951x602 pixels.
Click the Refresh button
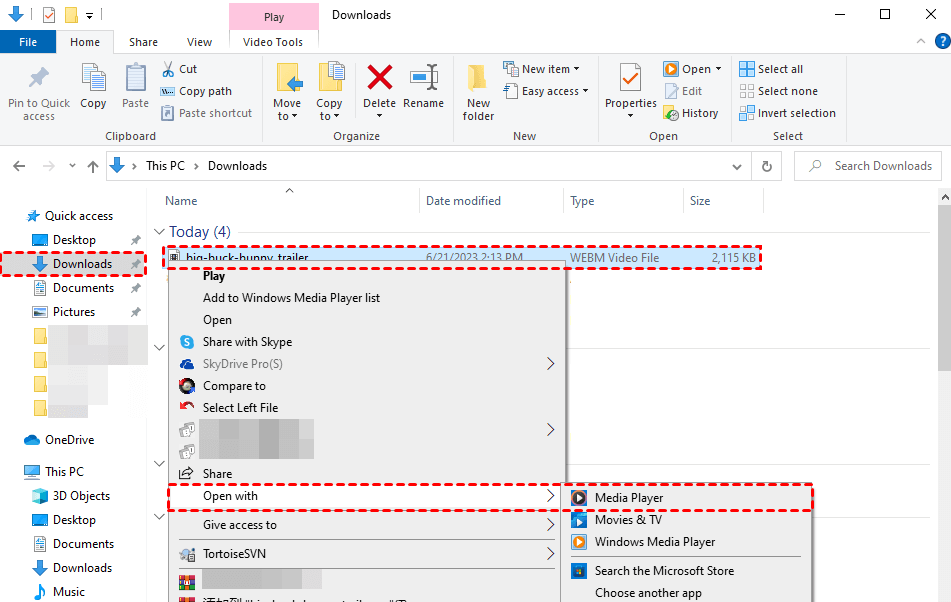coord(767,166)
